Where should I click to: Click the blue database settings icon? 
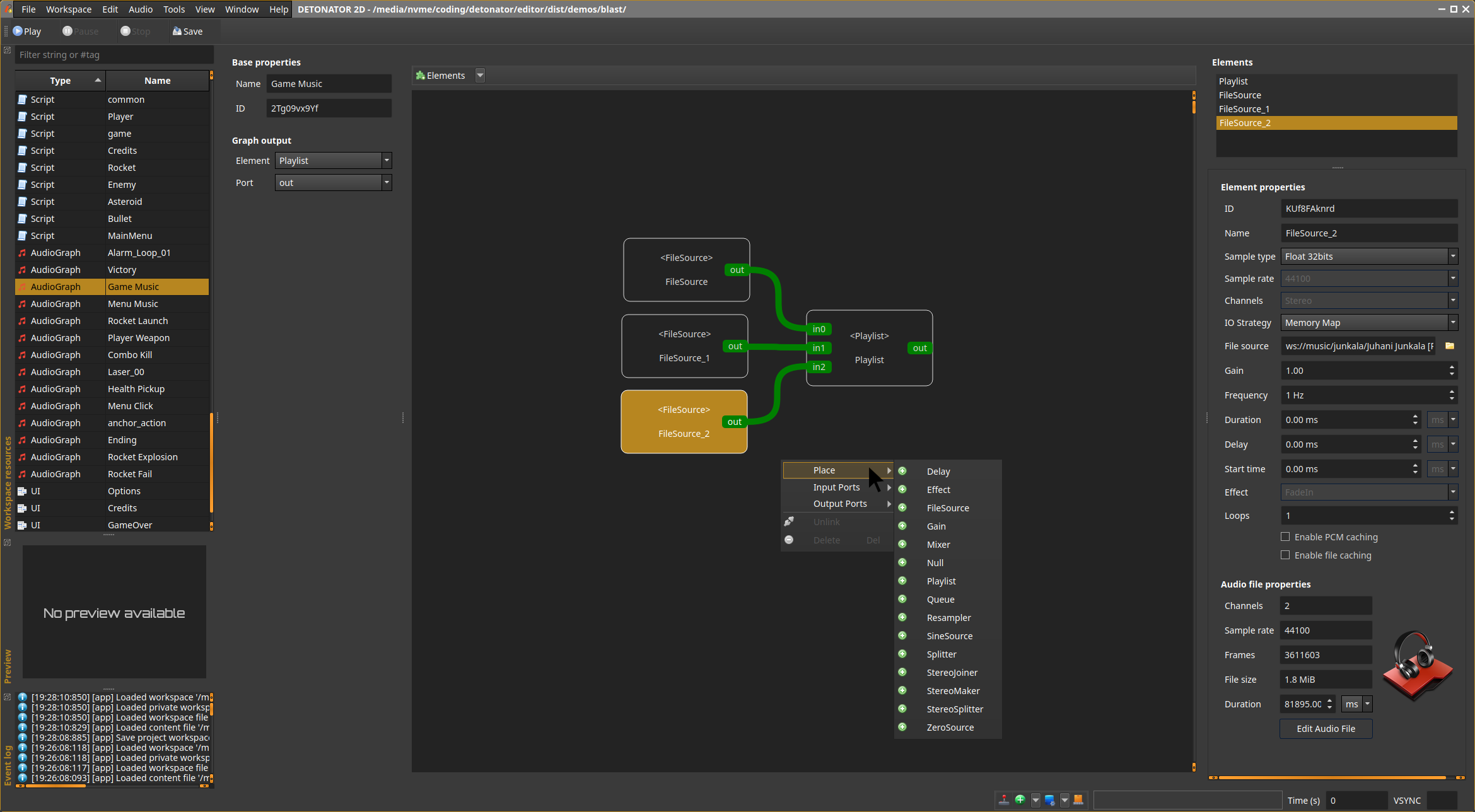point(1049,800)
